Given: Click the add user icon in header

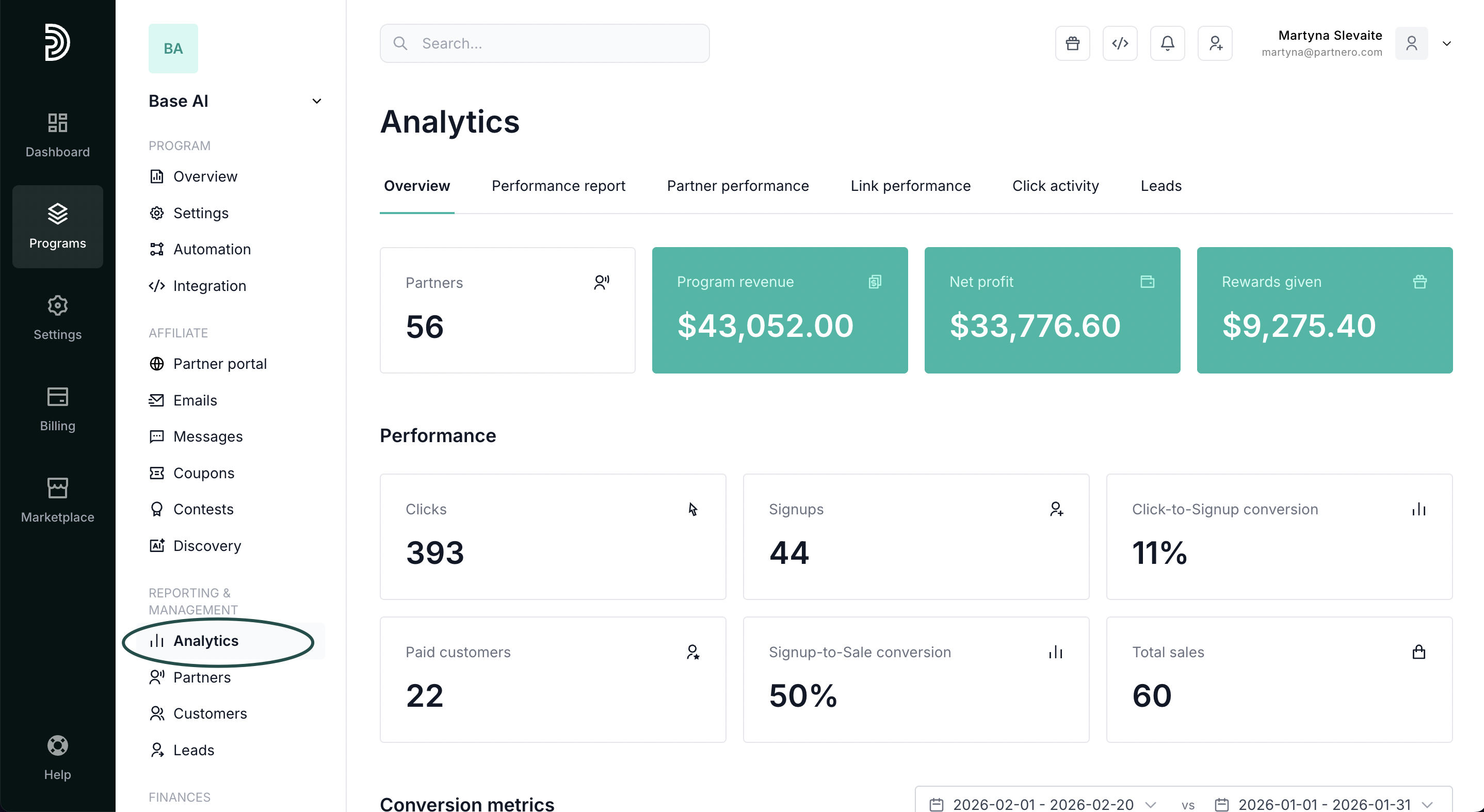Looking at the screenshot, I should point(1215,43).
